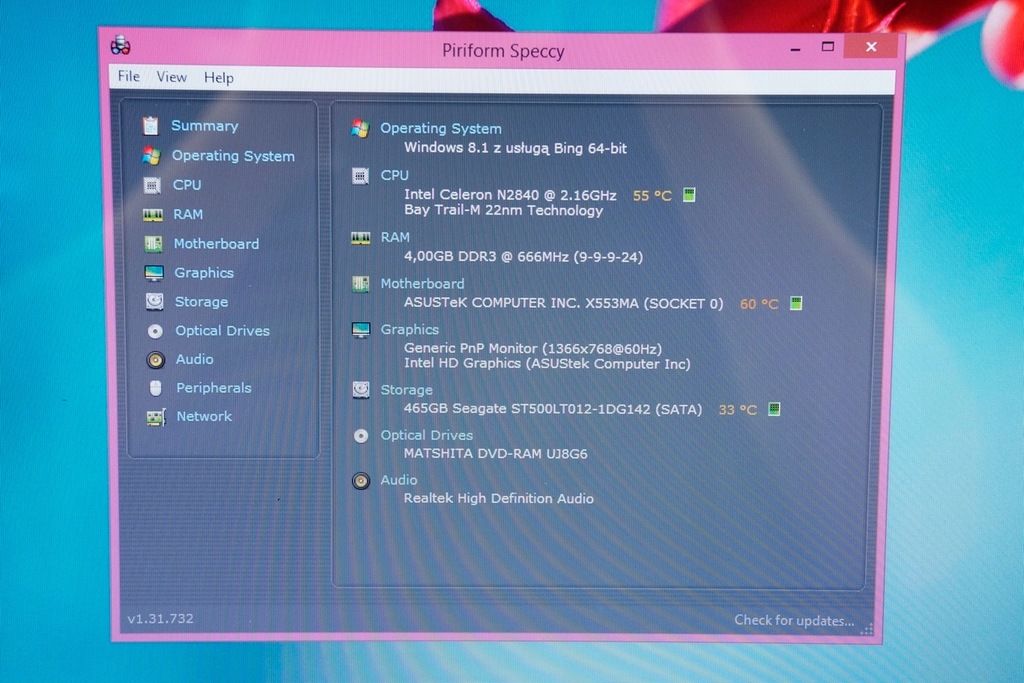
Task: Click the green temperature indicator next to 60 °C
Action: [x=796, y=303]
